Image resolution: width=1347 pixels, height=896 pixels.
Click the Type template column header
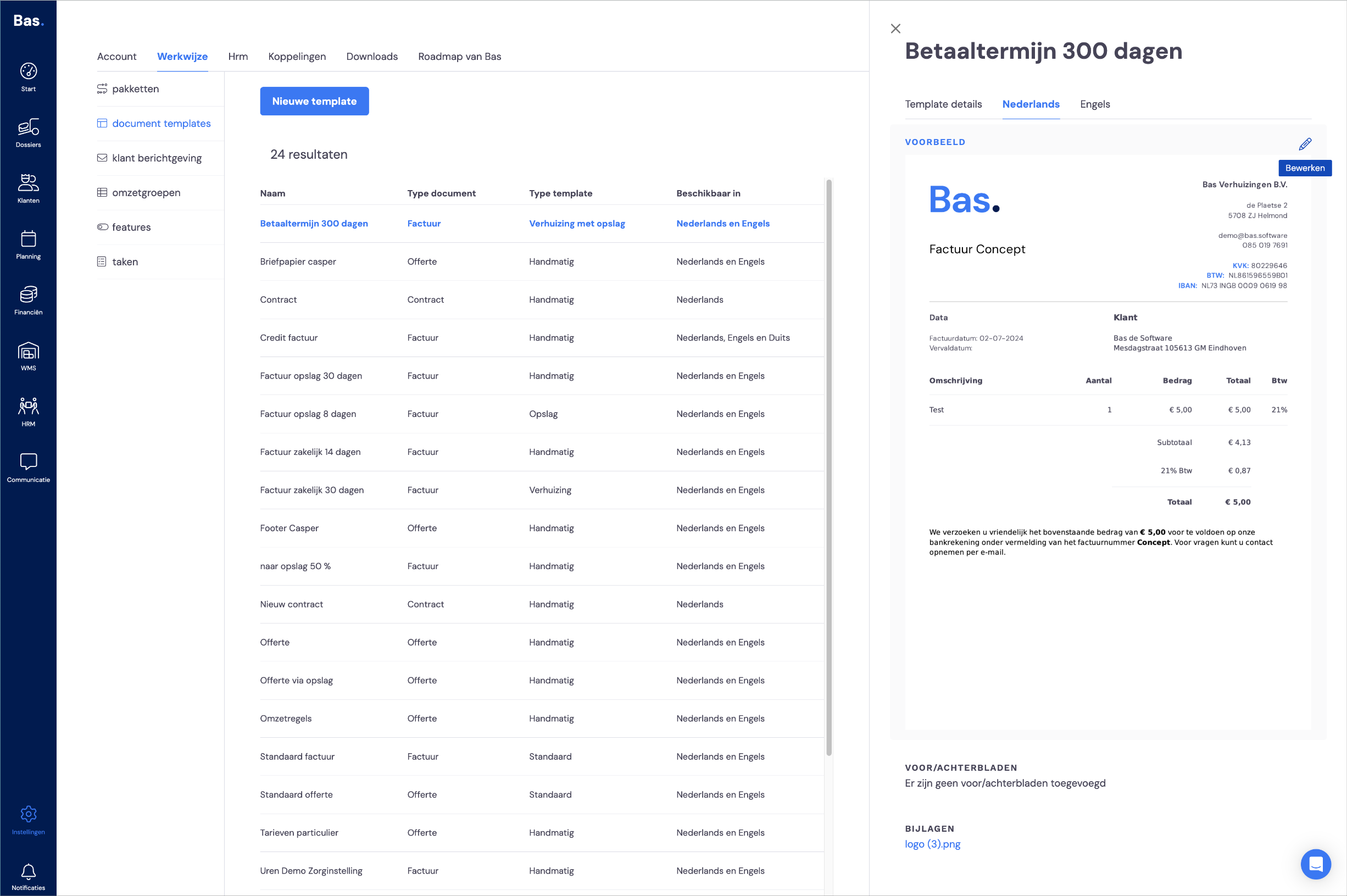pyautogui.click(x=560, y=194)
